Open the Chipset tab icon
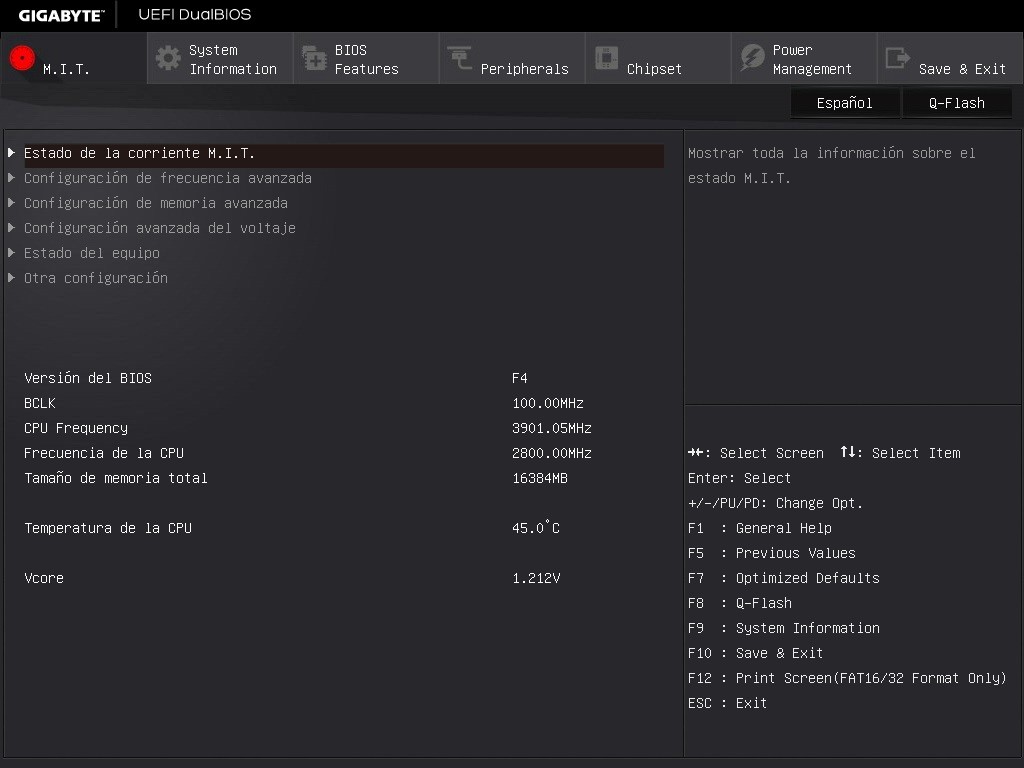The height and width of the screenshot is (768, 1024). [x=606, y=57]
